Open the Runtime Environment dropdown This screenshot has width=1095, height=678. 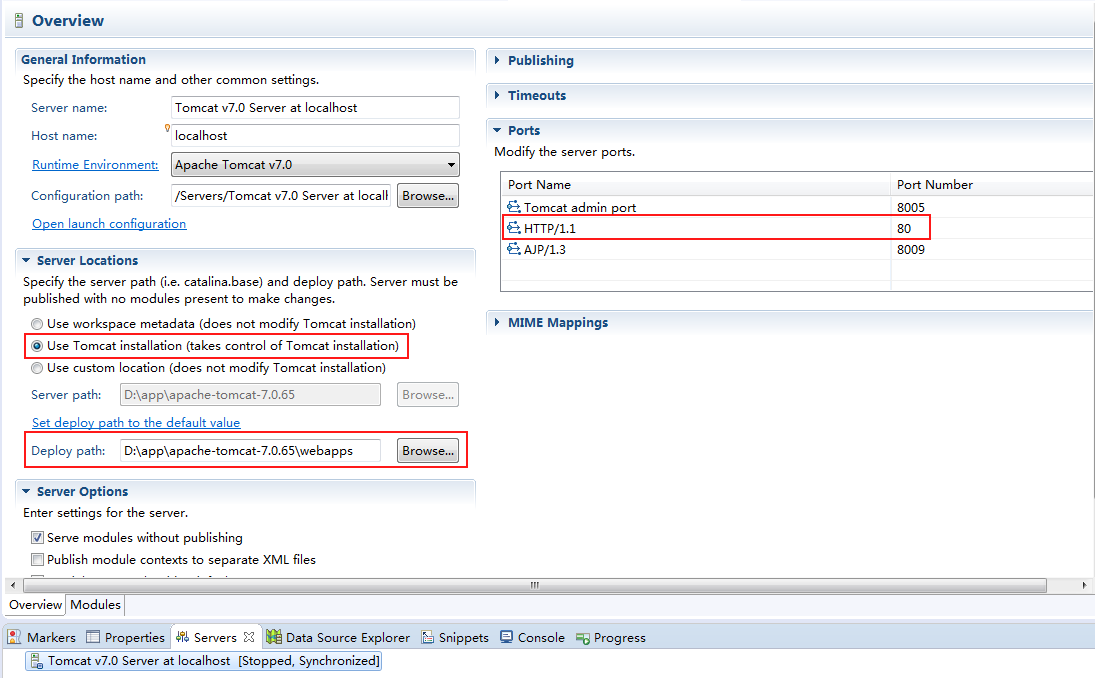pyautogui.click(x=451, y=165)
